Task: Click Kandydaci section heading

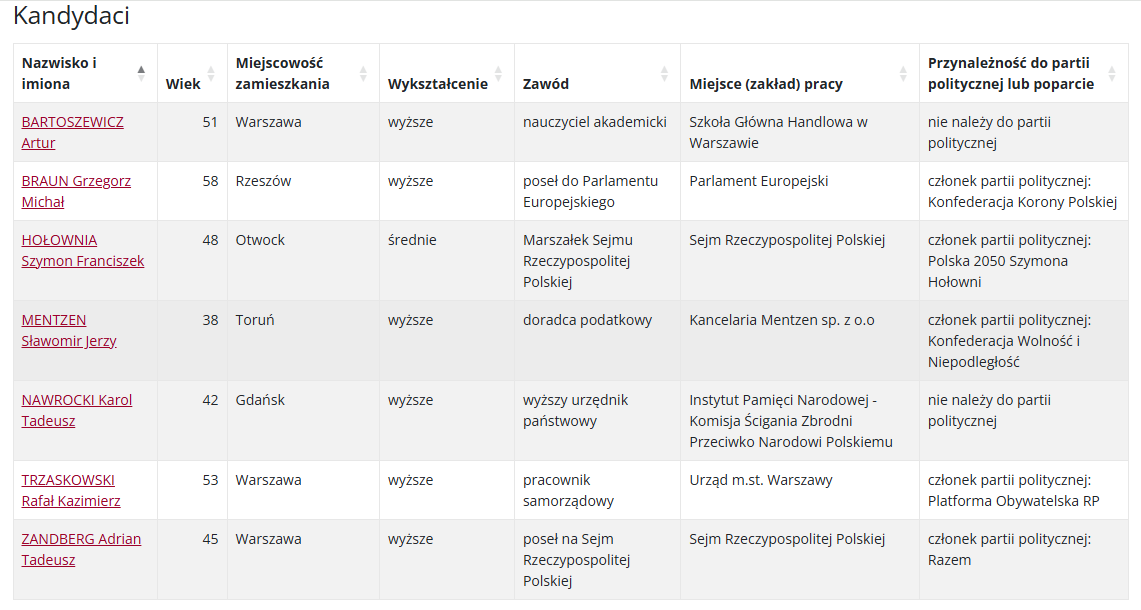Action: pyautogui.click(x=71, y=15)
